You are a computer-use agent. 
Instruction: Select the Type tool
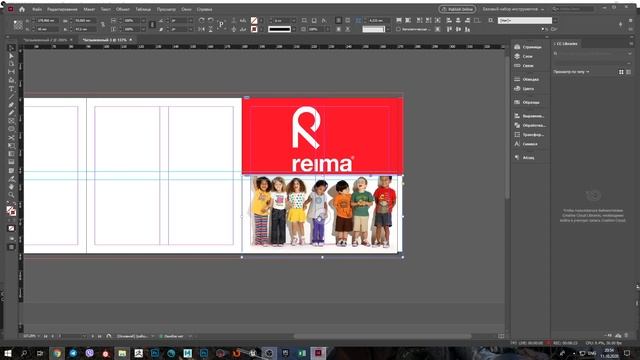[x=11, y=89]
